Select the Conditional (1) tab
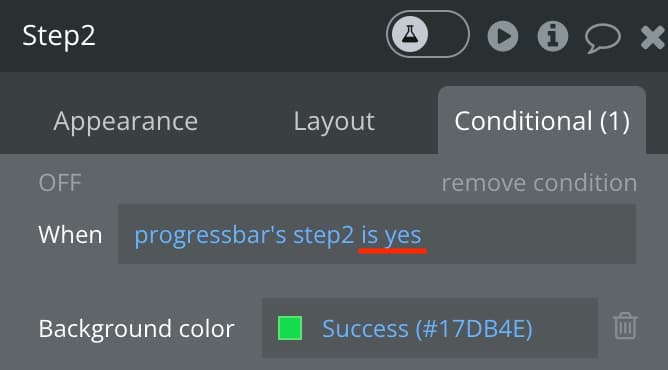 [x=542, y=120]
